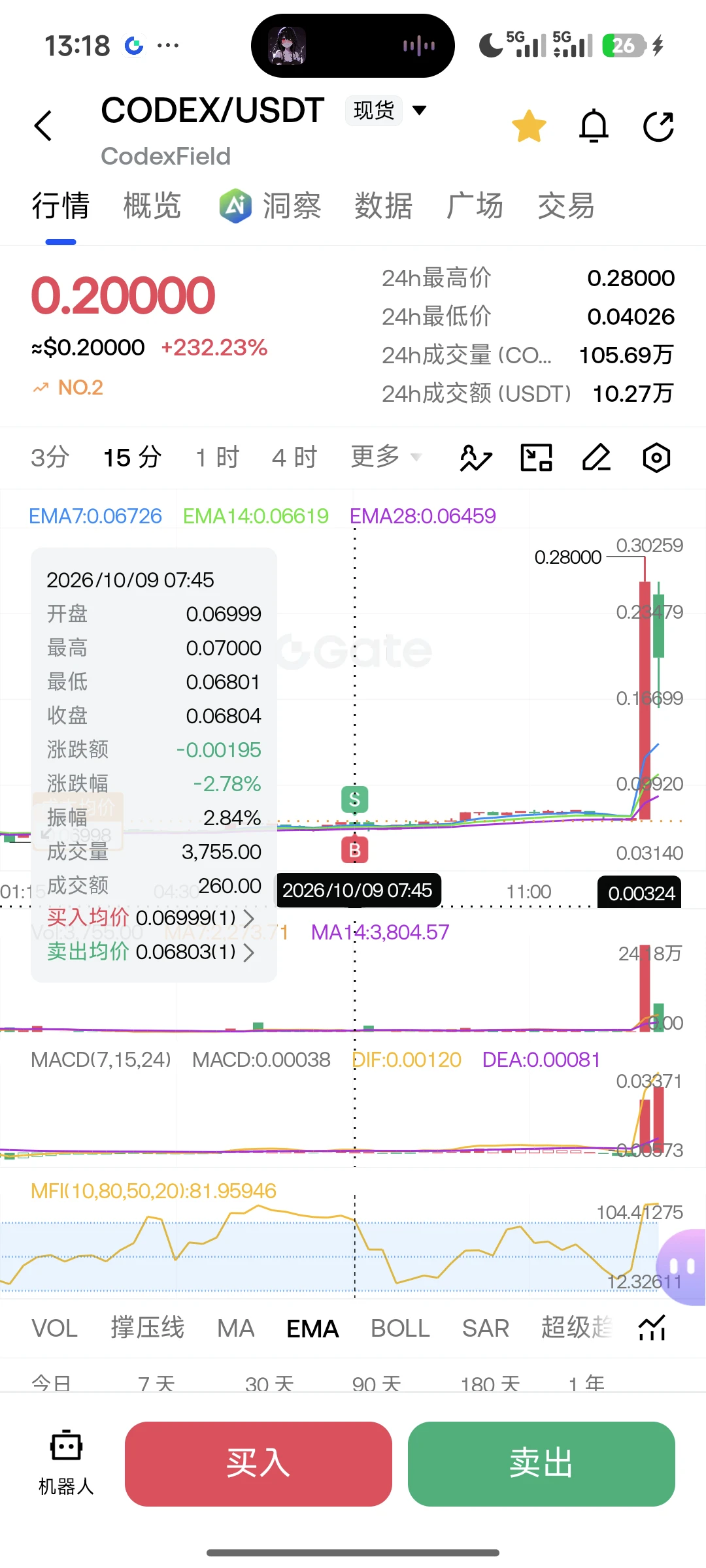Enable the SAR indicator
706x1568 pixels.
coord(486,1328)
